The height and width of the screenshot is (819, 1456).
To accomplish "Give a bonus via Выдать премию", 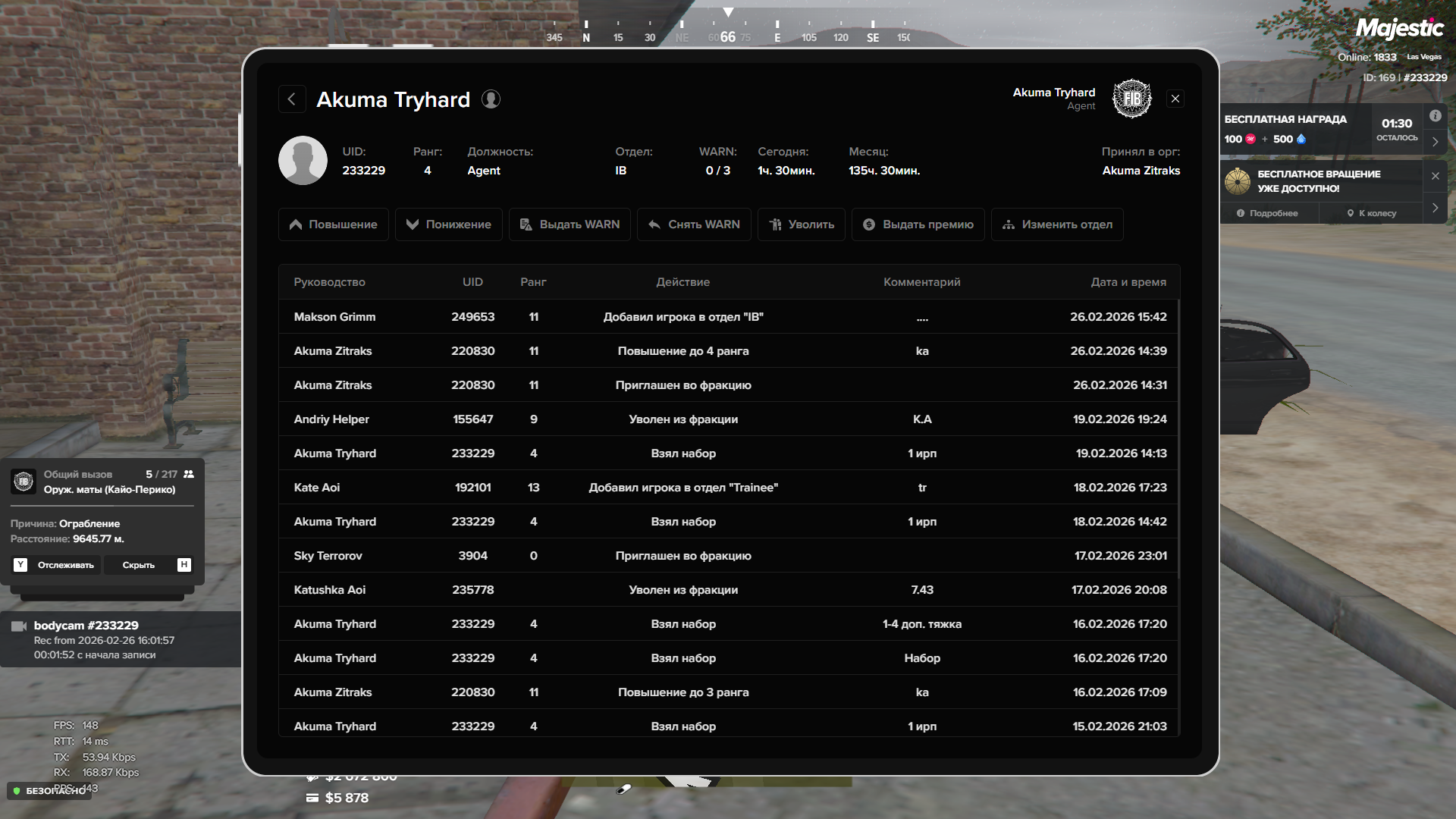I will [x=918, y=224].
